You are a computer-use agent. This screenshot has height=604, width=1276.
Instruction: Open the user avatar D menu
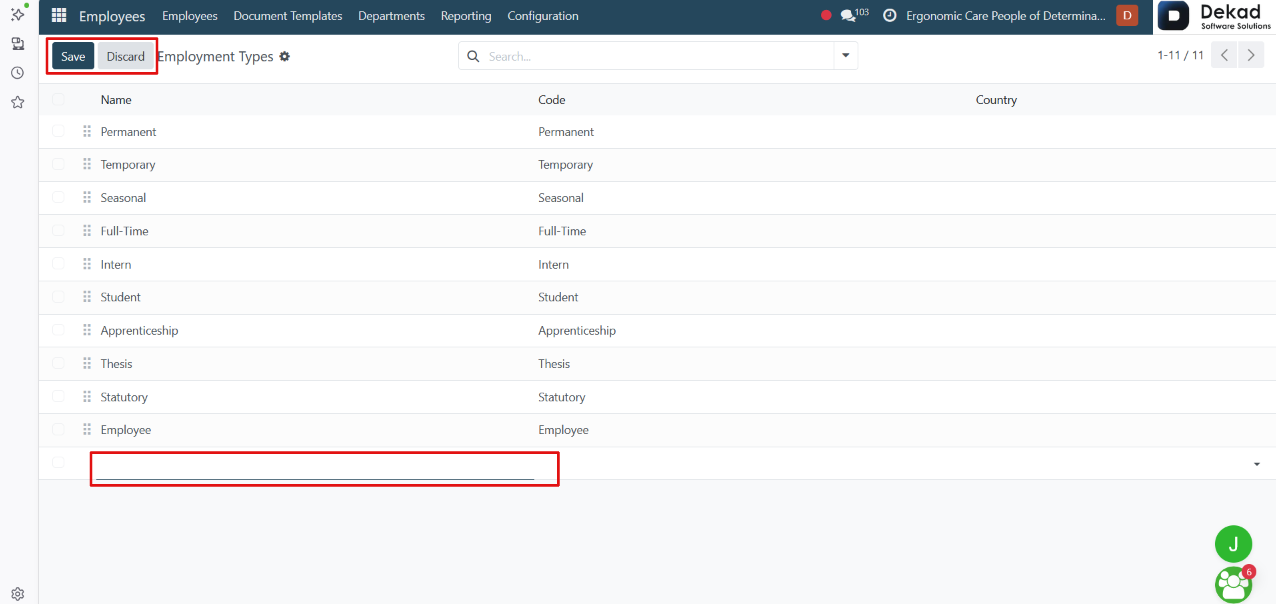pos(1127,15)
